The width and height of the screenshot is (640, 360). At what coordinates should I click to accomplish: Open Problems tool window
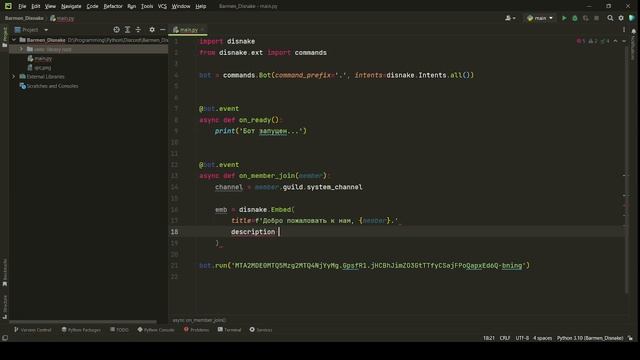[x=196, y=330]
